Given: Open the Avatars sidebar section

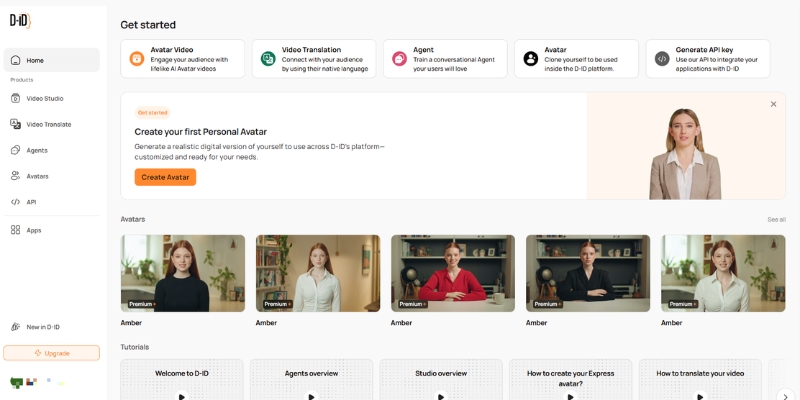Looking at the screenshot, I should point(37,176).
